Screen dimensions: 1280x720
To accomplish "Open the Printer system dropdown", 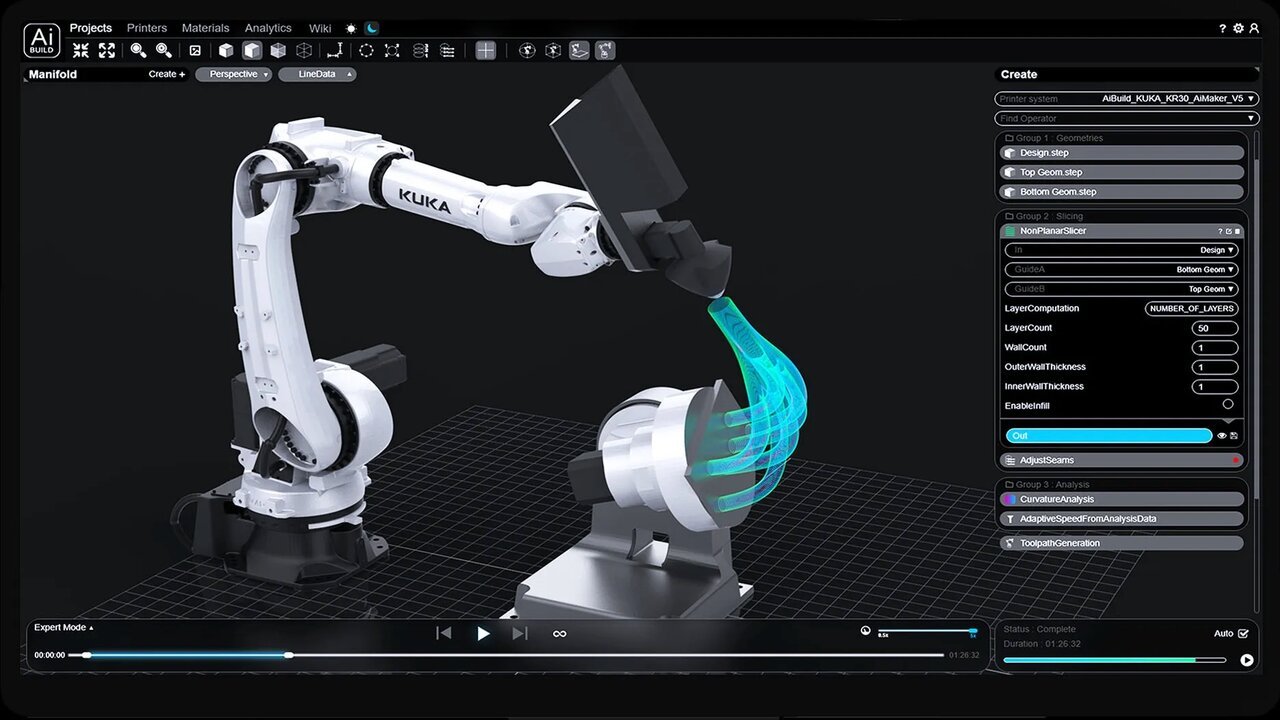I will 1126,99.
